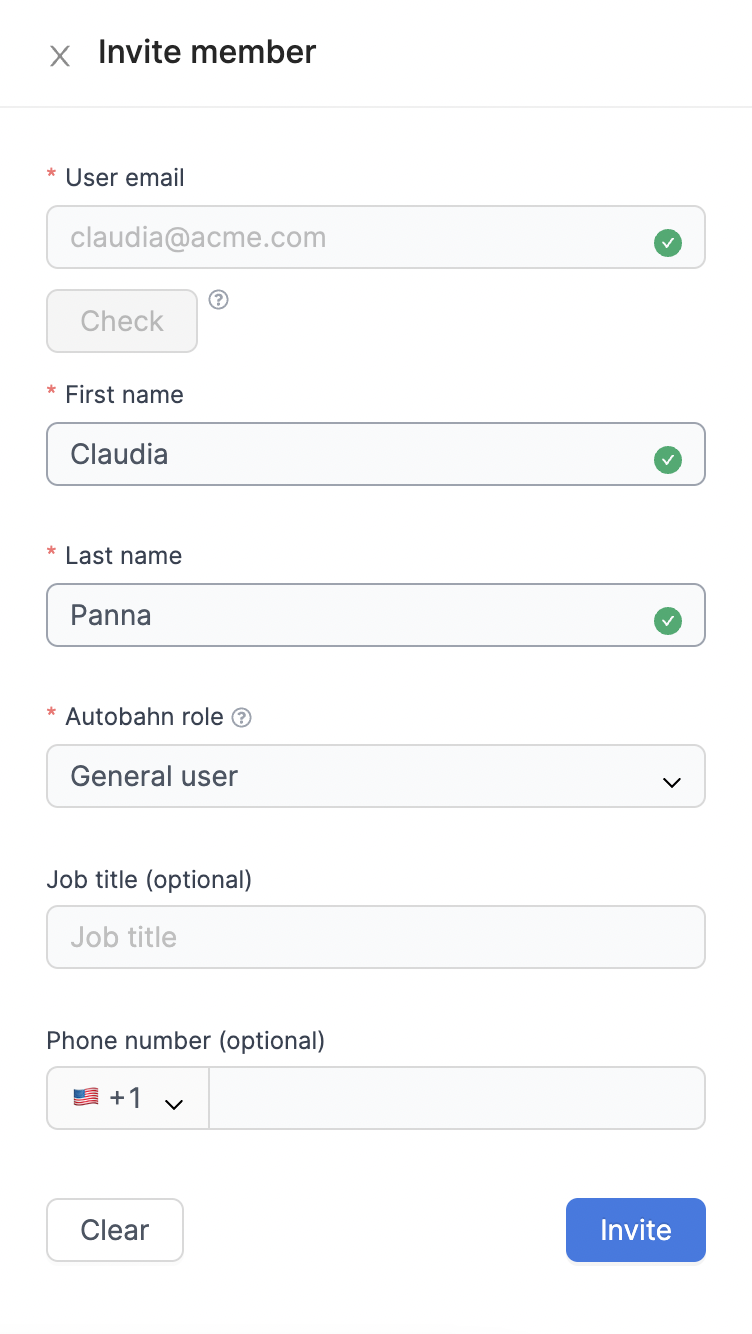Image resolution: width=752 pixels, height=1334 pixels.
Task: Expand the Autobahn role dropdown arrow
Action: click(x=672, y=782)
